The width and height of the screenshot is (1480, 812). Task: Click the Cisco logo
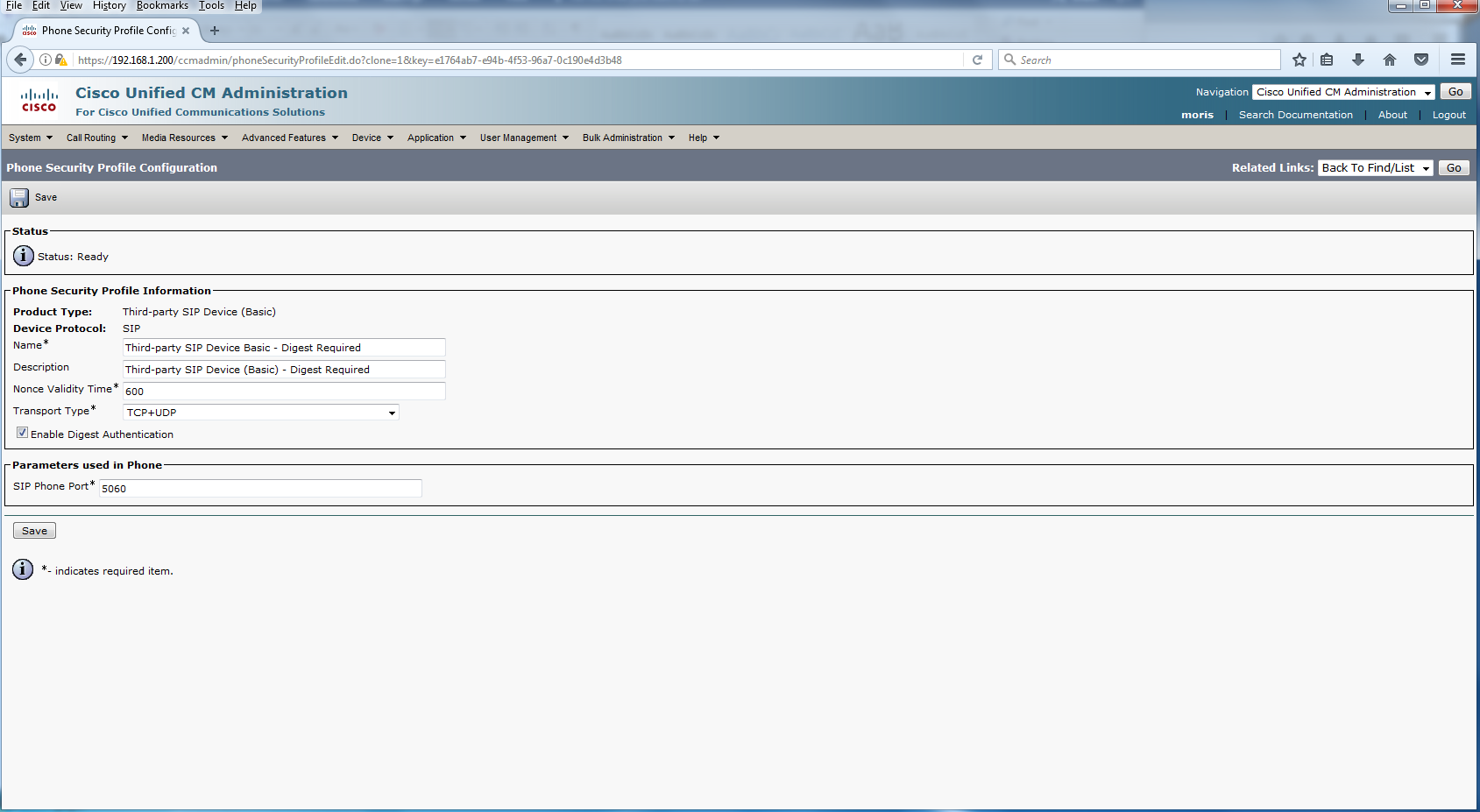(39, 101)
